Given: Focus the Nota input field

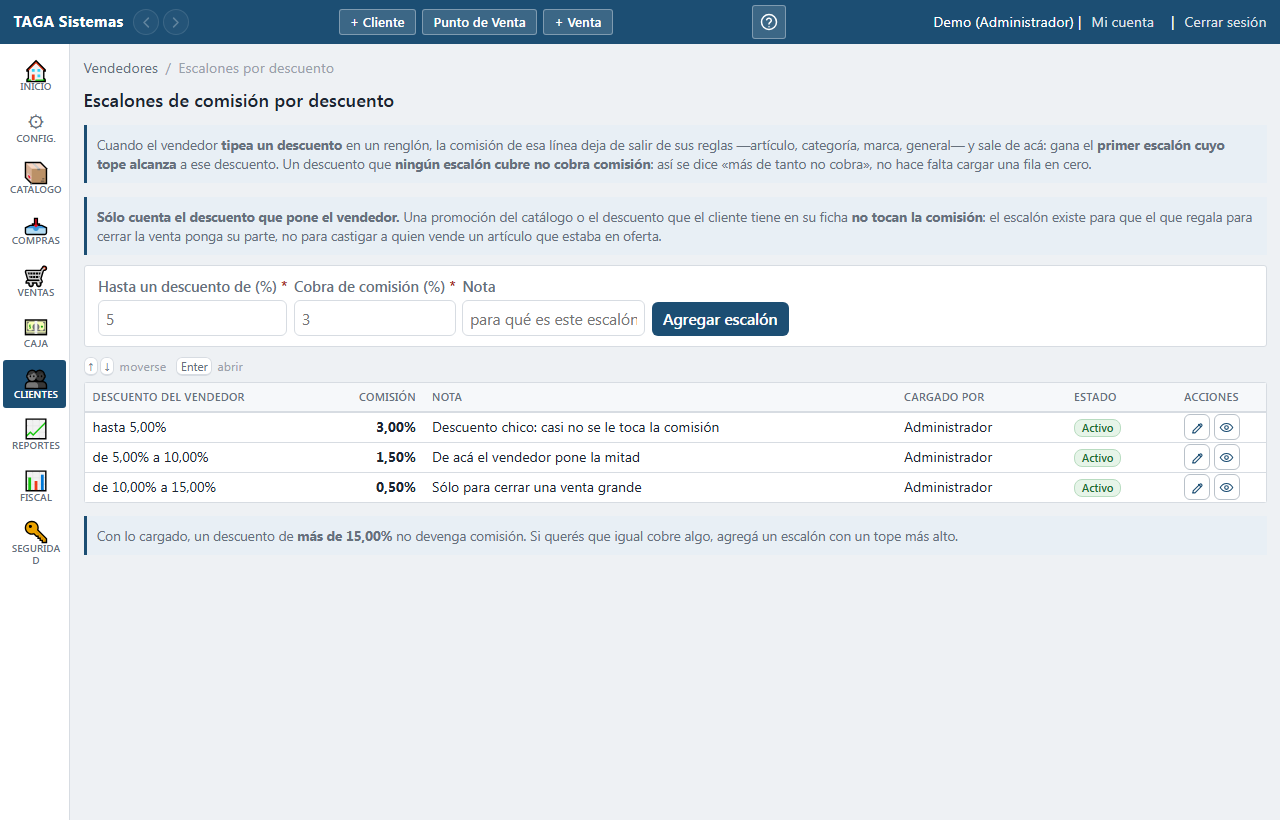Looking at the screenshot, I should pos(553,319).
